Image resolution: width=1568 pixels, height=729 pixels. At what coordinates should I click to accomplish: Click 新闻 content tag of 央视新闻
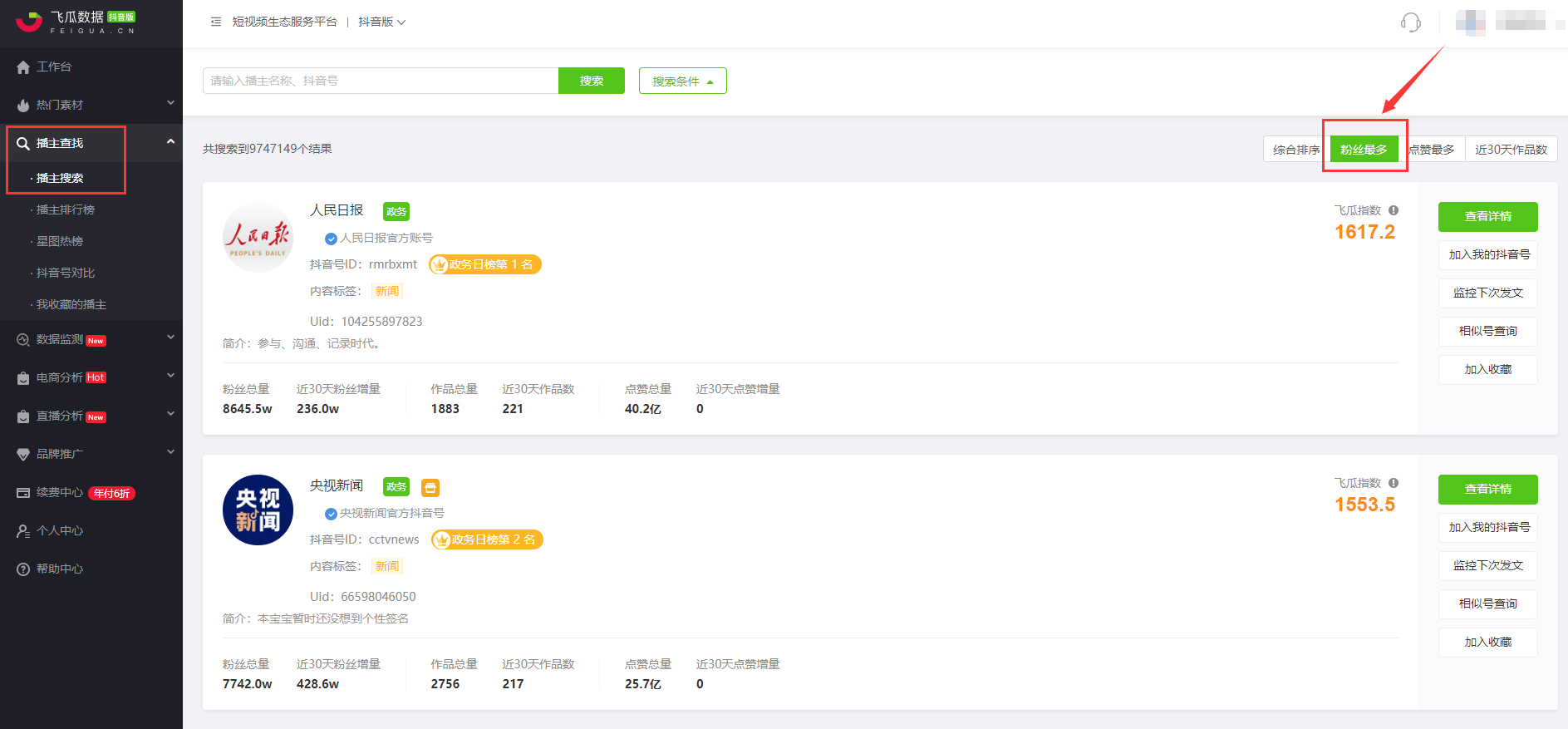(387, 566)
